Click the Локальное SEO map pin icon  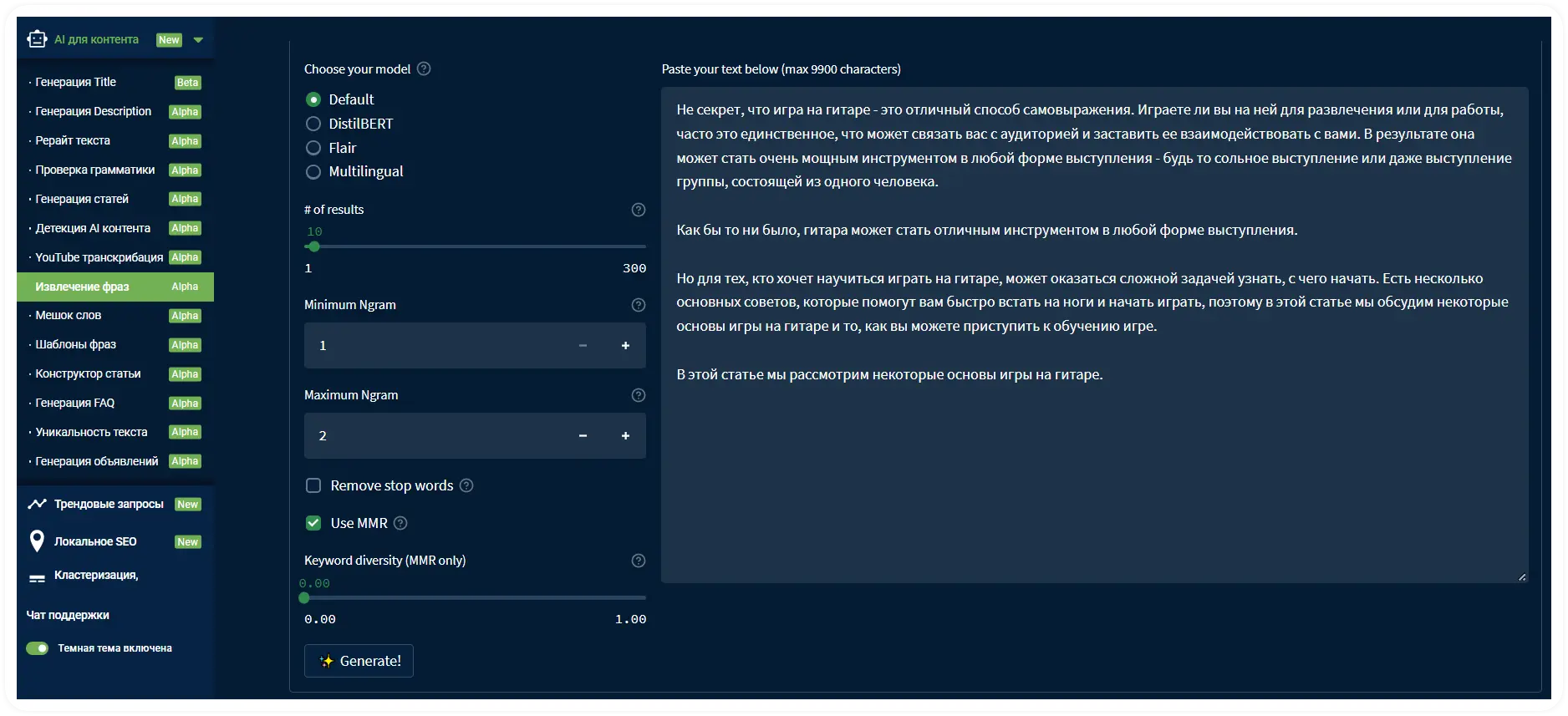pyautogui.click(x=37, y=541)
